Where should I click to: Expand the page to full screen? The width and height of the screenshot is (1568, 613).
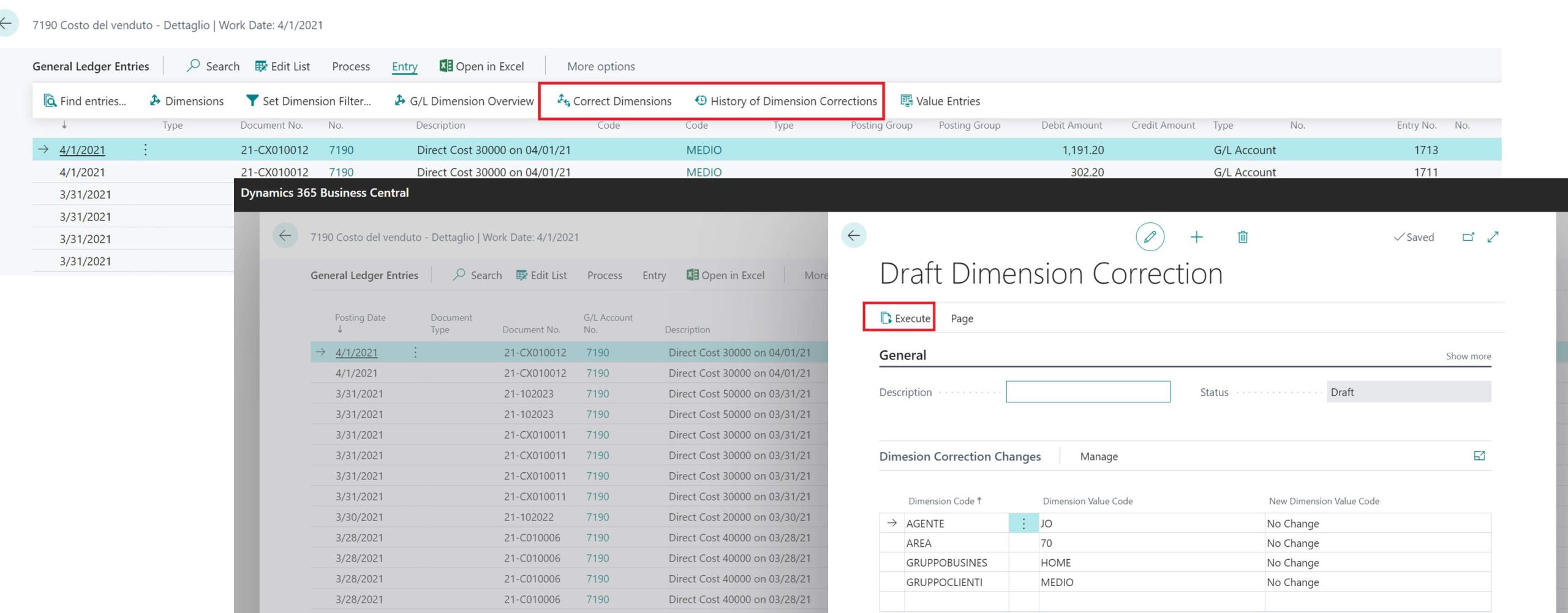click(1493, 237)
